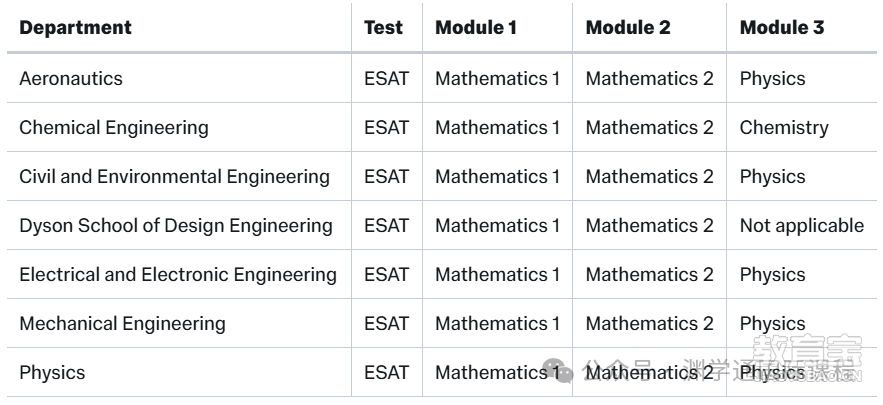Click ESAT in the Dyson School row
883x405 pixels.
pyautogui.click(x=386, y=225)
